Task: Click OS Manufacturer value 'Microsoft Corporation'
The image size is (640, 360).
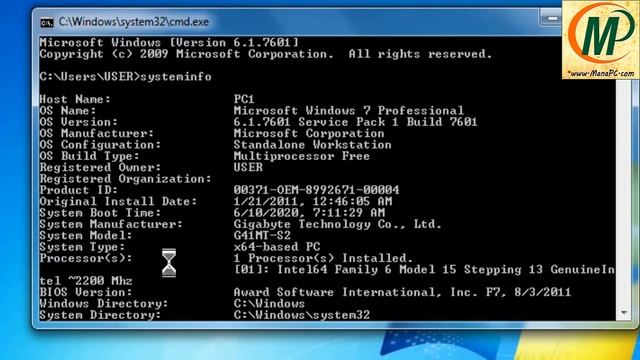Action: click(309, 133)
